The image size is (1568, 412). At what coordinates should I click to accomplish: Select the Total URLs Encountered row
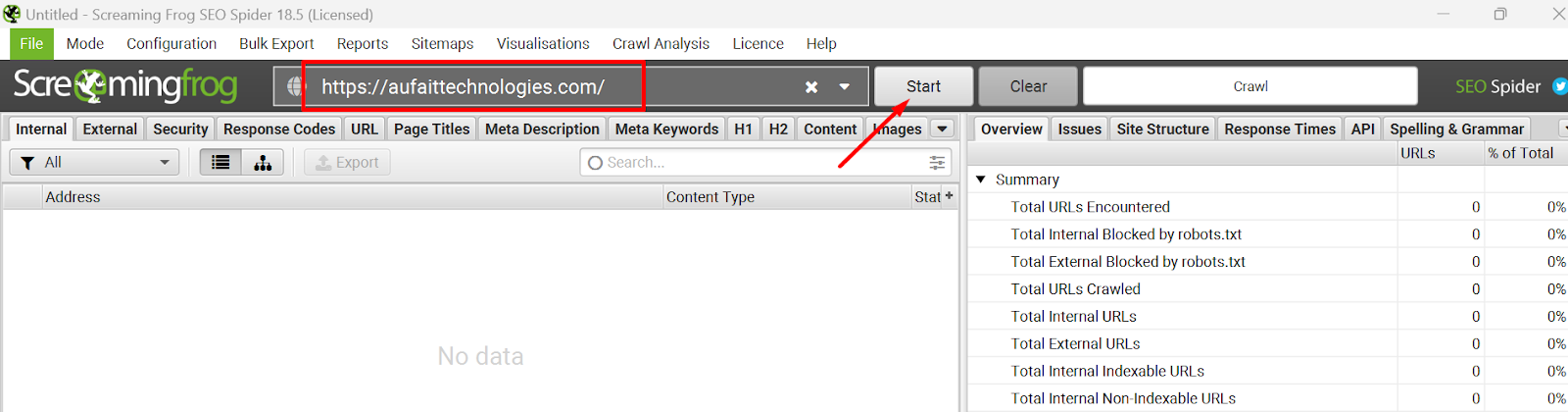click(1268, 207)
